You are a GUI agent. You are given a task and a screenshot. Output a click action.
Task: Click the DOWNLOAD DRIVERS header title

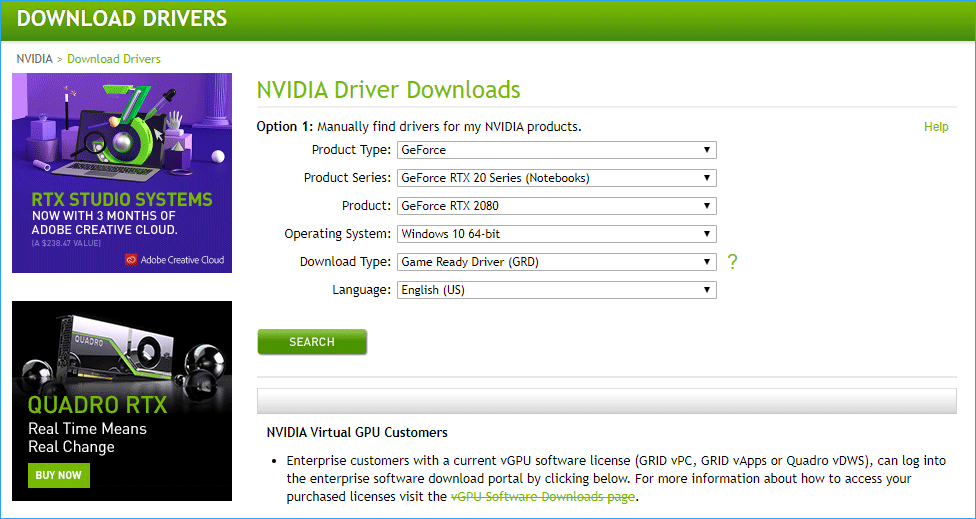tap(122, 19)
